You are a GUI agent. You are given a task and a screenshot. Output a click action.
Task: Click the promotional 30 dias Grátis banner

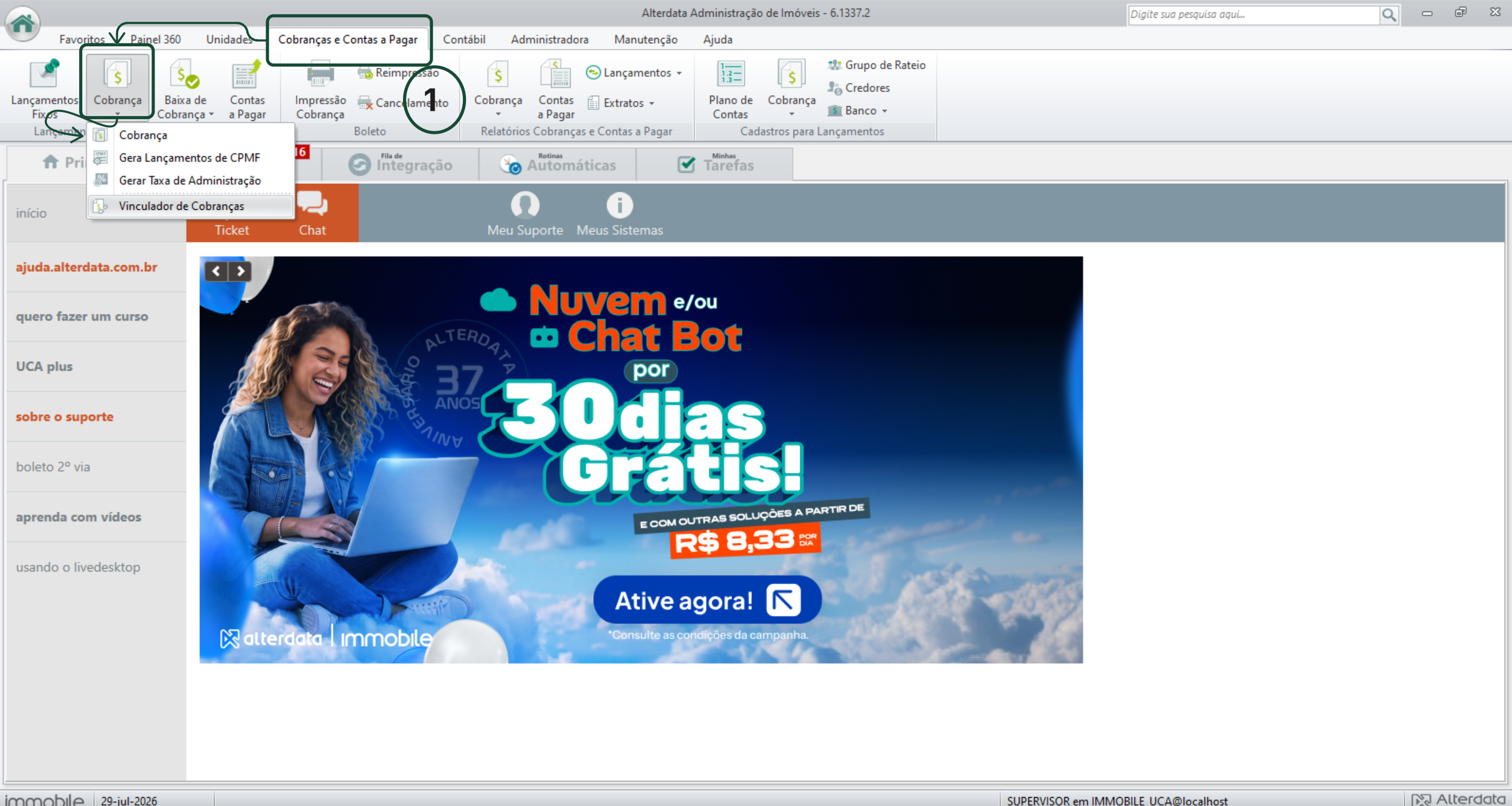(641, 460)
